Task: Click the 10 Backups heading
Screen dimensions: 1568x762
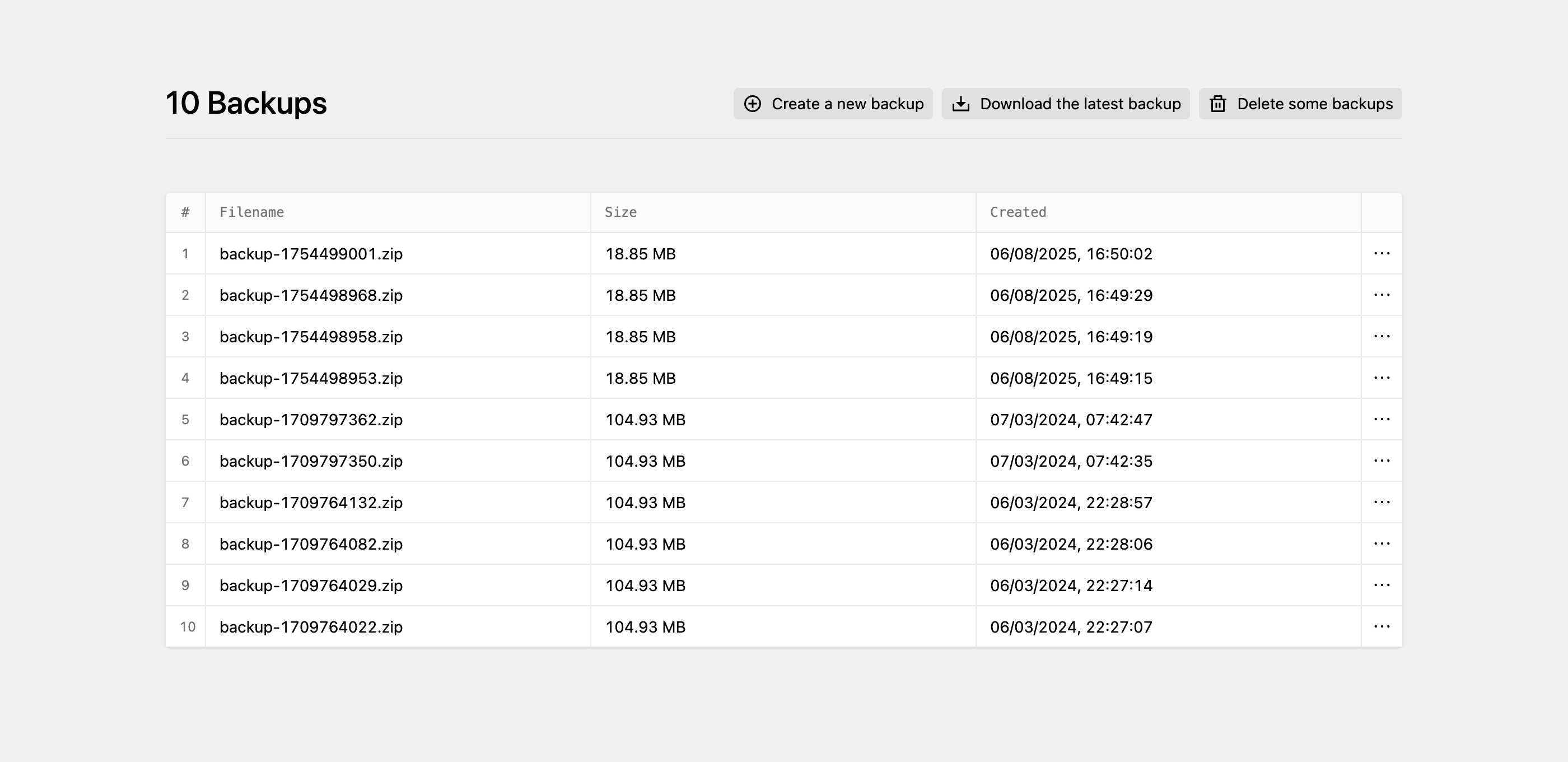Action: pyautogui.click(x=246, y=103)
